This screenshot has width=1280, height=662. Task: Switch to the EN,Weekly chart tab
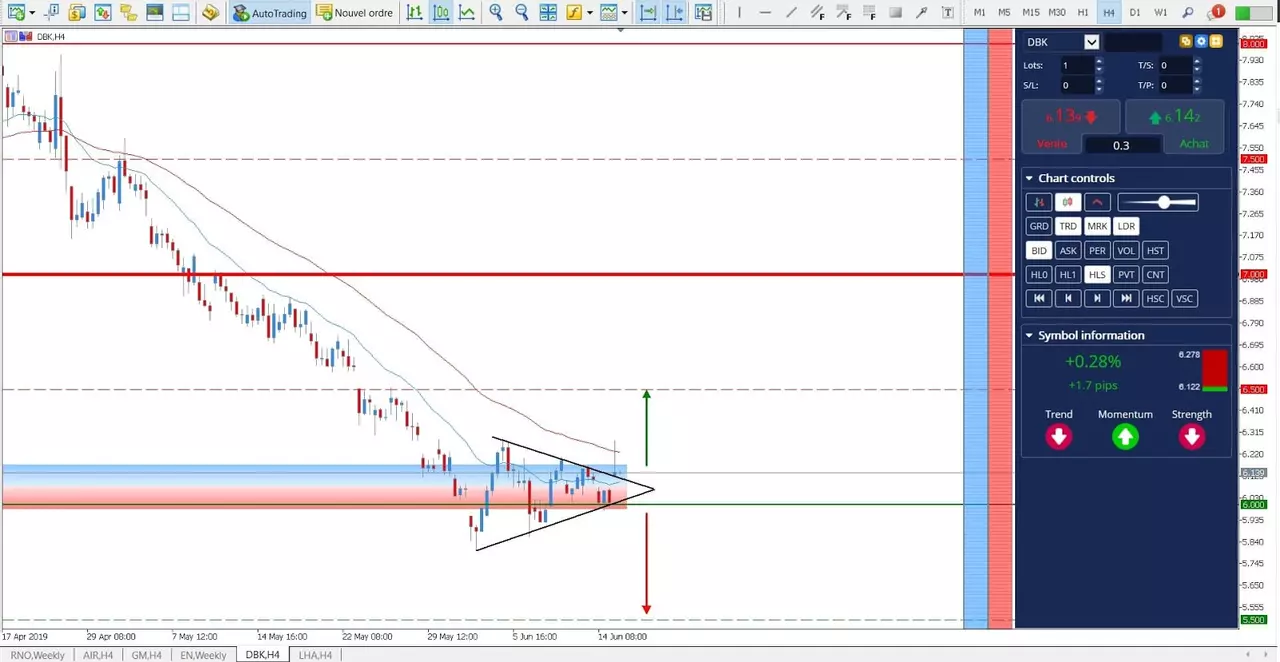click(x=203, y=655)
